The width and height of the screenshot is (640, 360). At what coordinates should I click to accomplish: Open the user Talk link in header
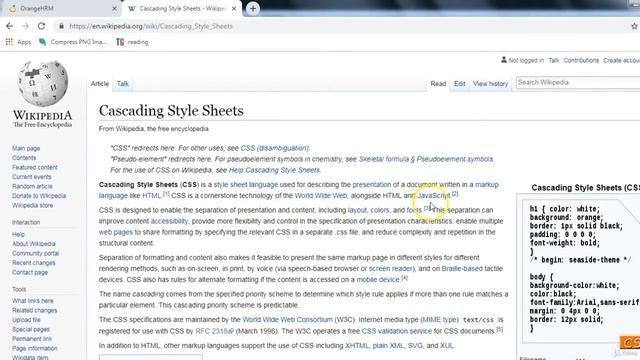[553, 60]
